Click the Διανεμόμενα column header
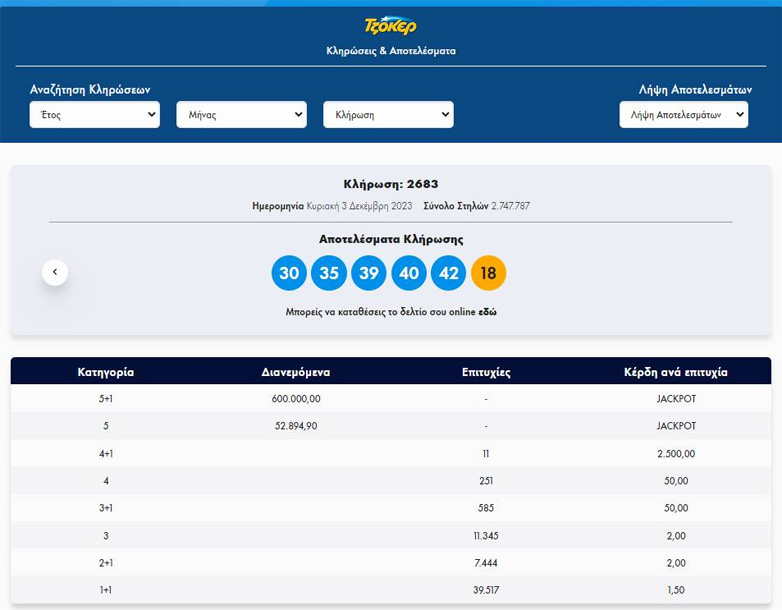This screenshot has width=782, height=610. coord(295,372)
